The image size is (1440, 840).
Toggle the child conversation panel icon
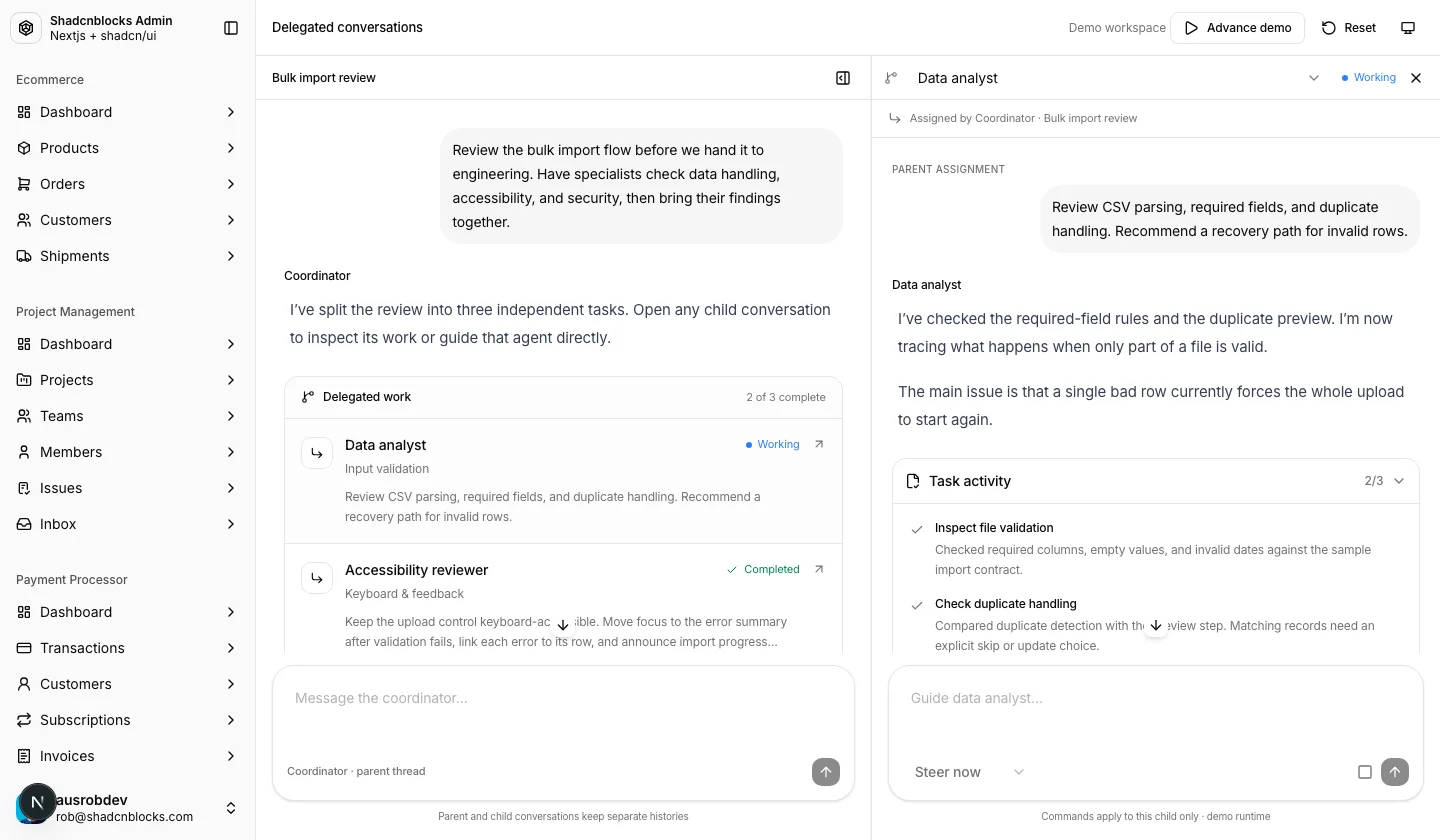pos(843,78)
